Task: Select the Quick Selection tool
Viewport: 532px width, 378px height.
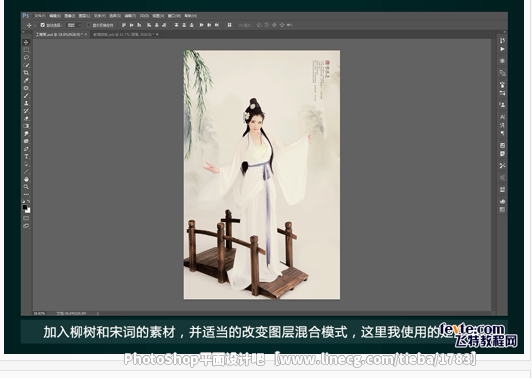Action: [x=26, y=65]
